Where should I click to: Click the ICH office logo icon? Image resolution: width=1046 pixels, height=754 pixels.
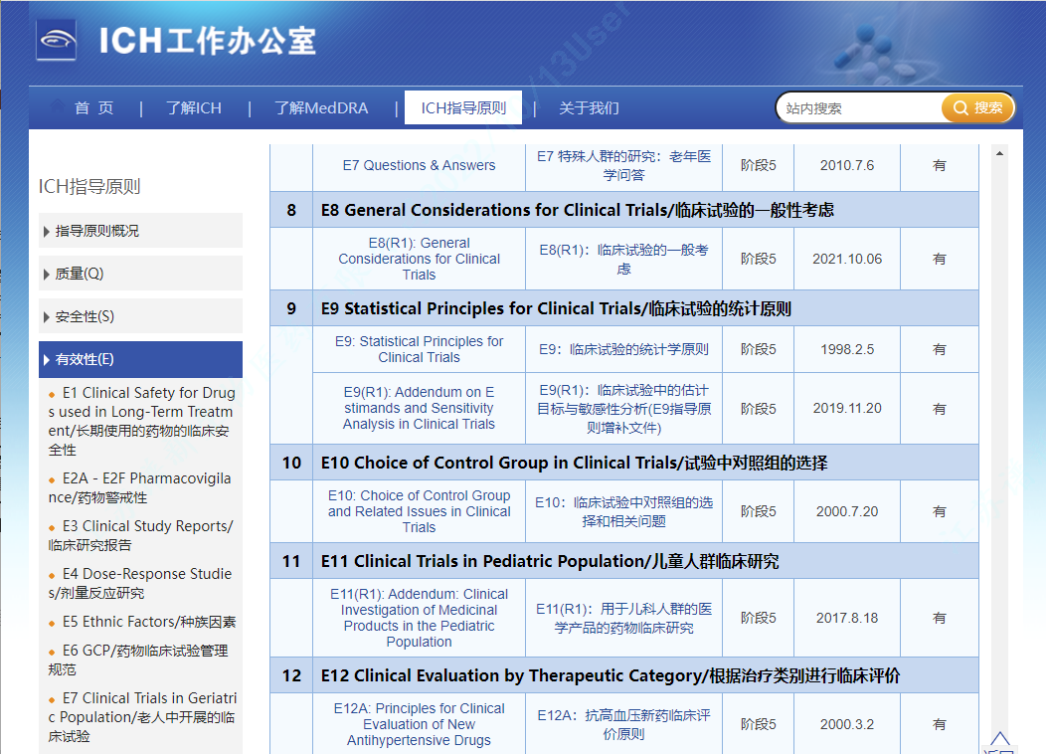click(x=56, y=40)
